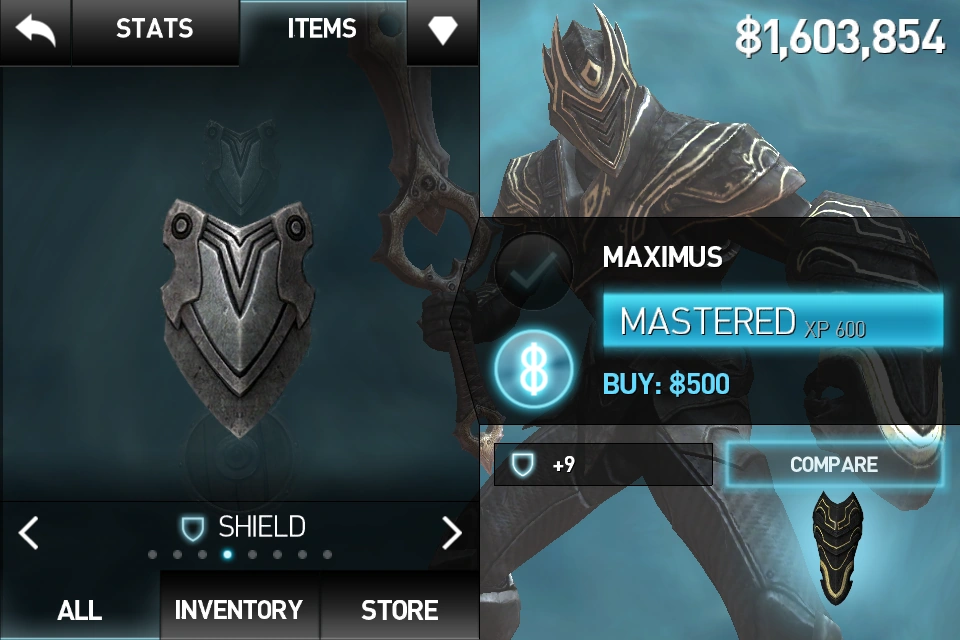Select the first page indicator dot

(152, 555)
